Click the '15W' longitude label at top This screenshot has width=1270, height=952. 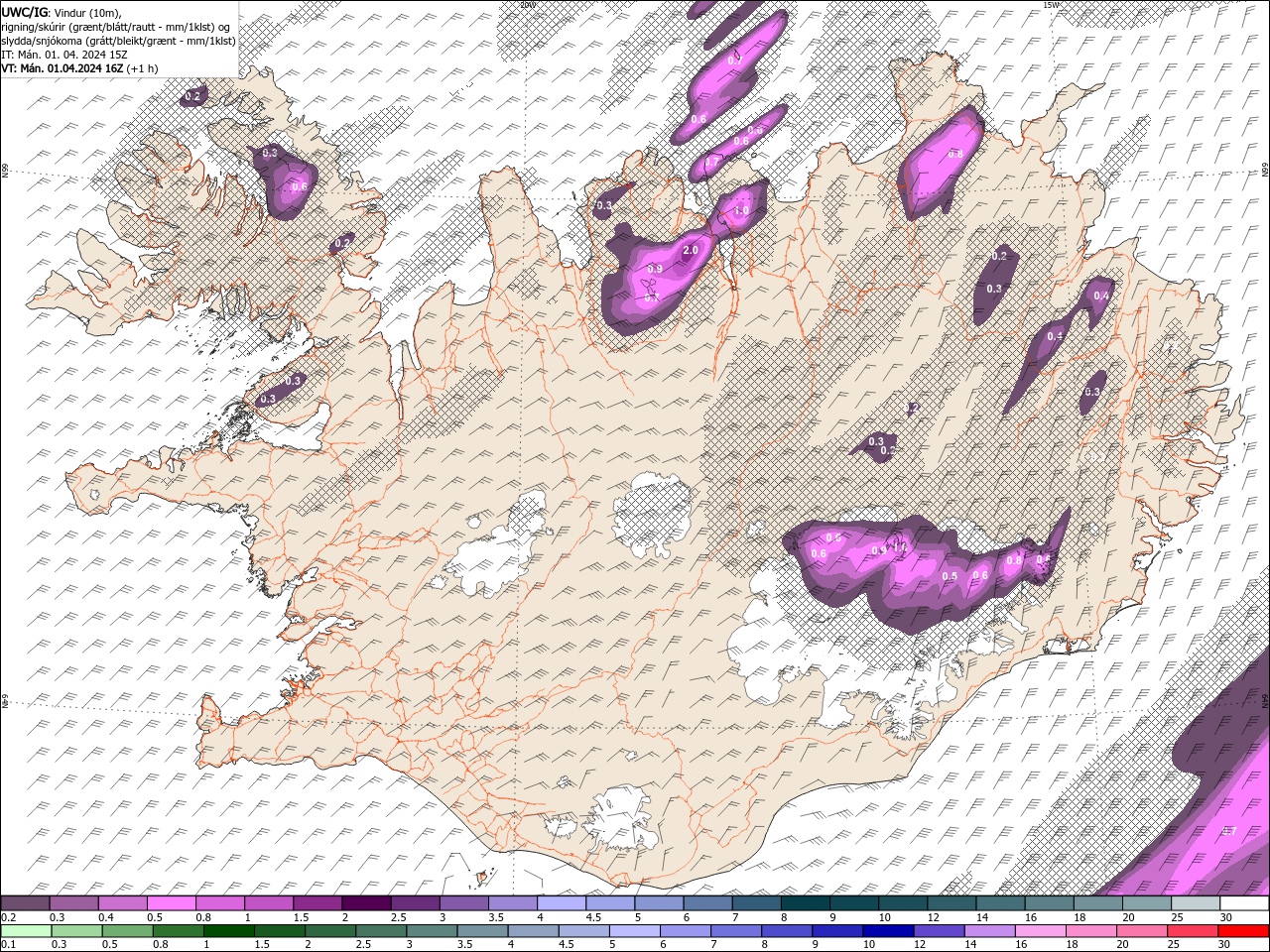(x=1051, y=5)
